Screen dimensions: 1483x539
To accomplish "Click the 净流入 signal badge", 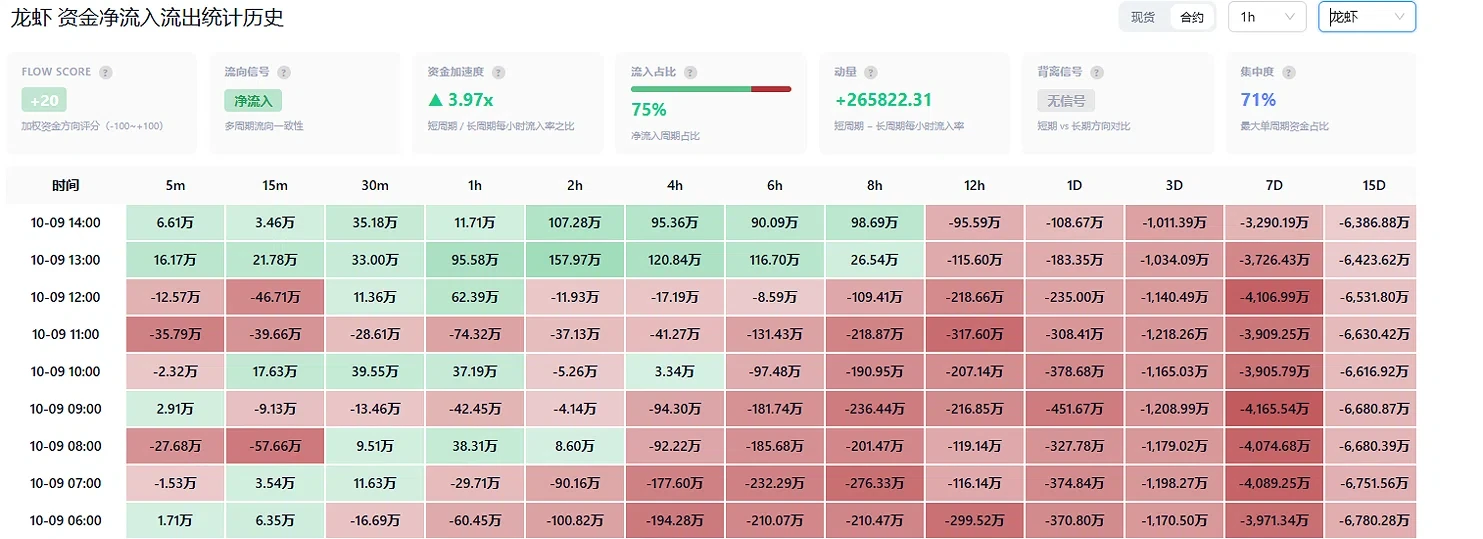I will 254,101.
